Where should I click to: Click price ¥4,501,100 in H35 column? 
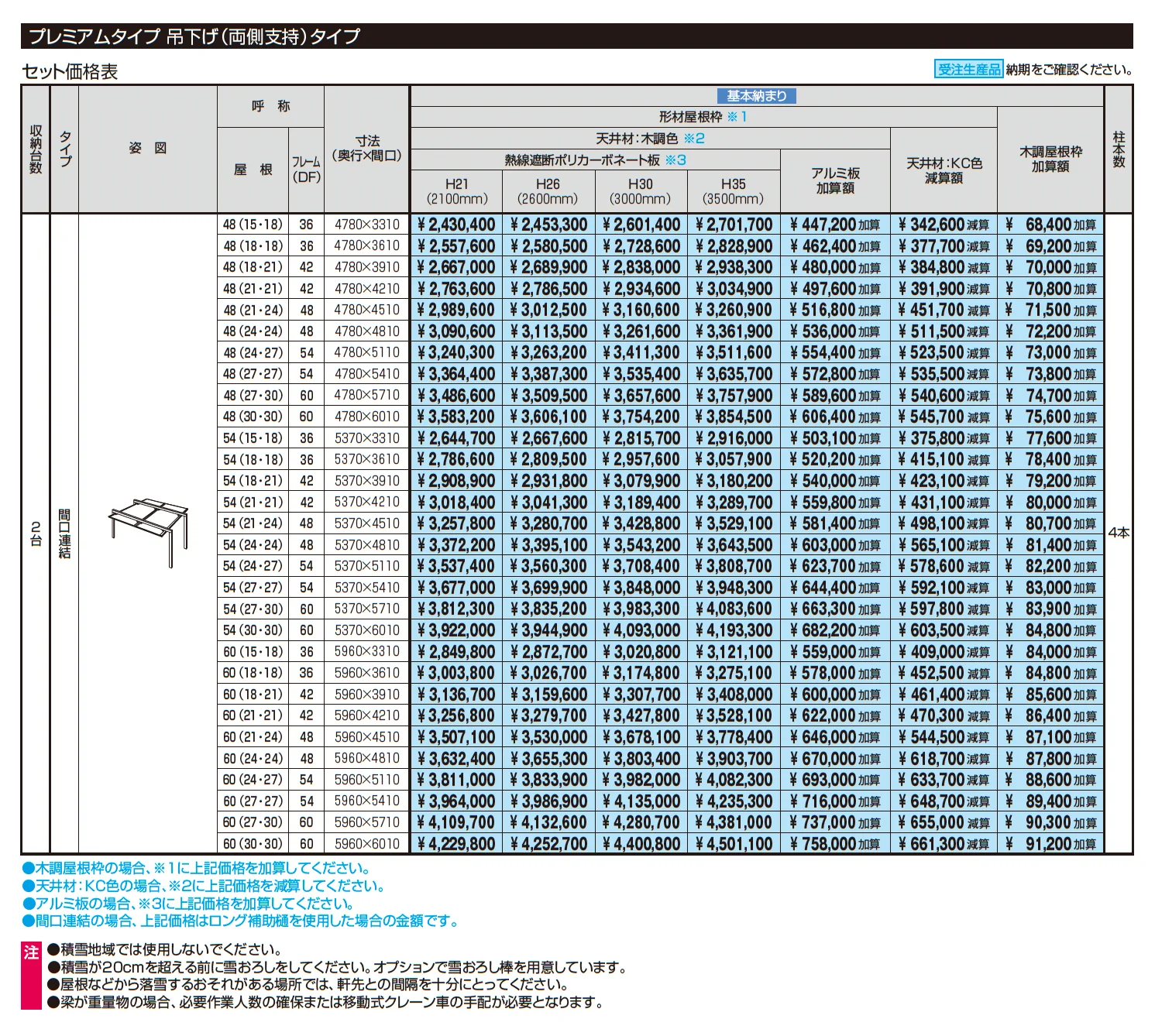[x=734, y=844]
